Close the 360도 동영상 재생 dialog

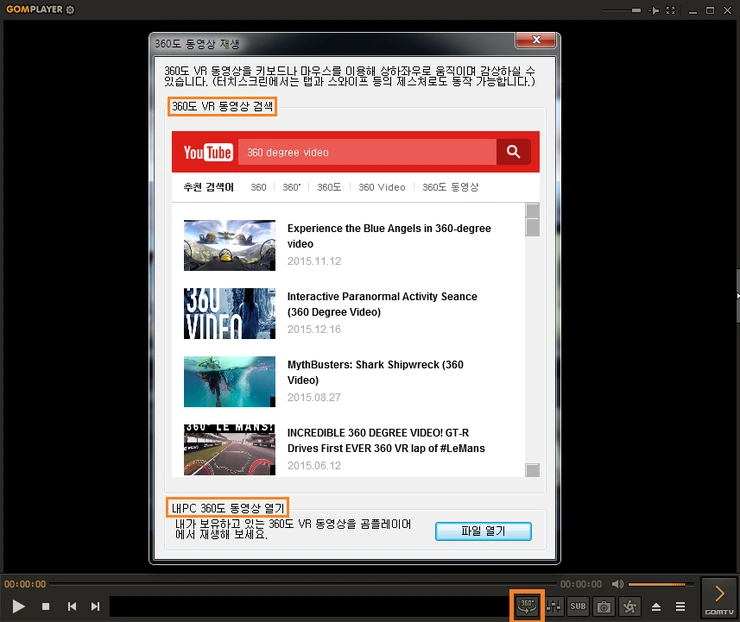click(x=536, y=40)
